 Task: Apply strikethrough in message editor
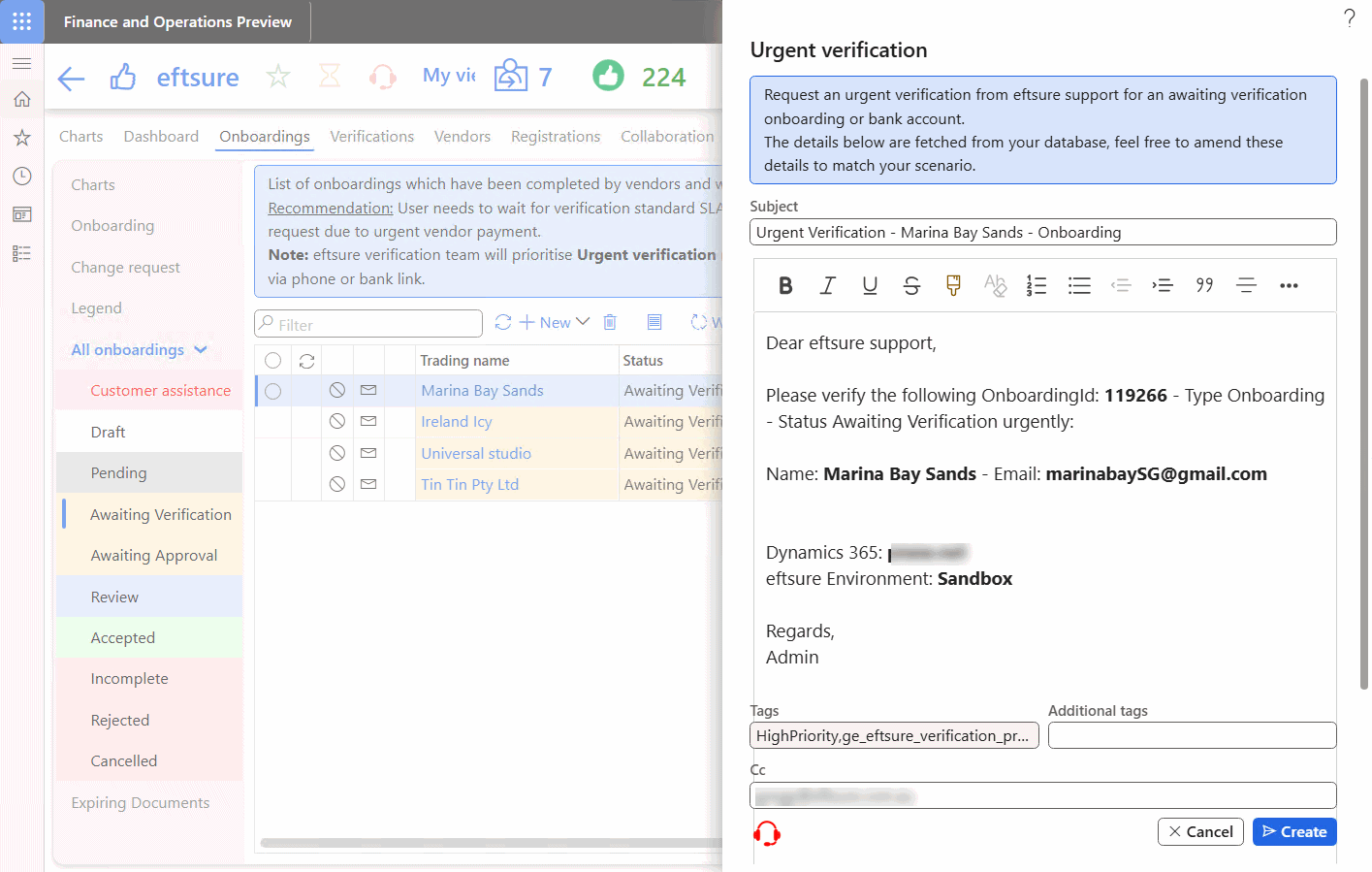pyautogui.click(x=911, y=285)
